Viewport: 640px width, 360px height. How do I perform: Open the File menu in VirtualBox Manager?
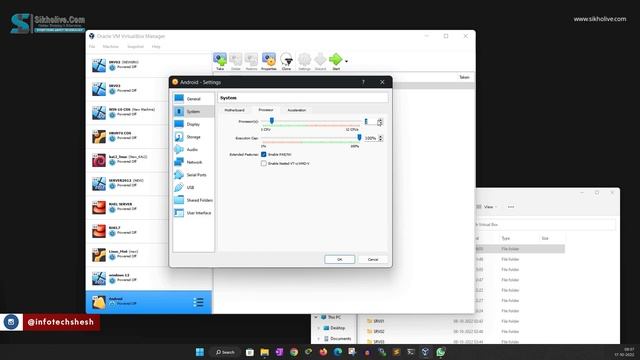(92, 47)
